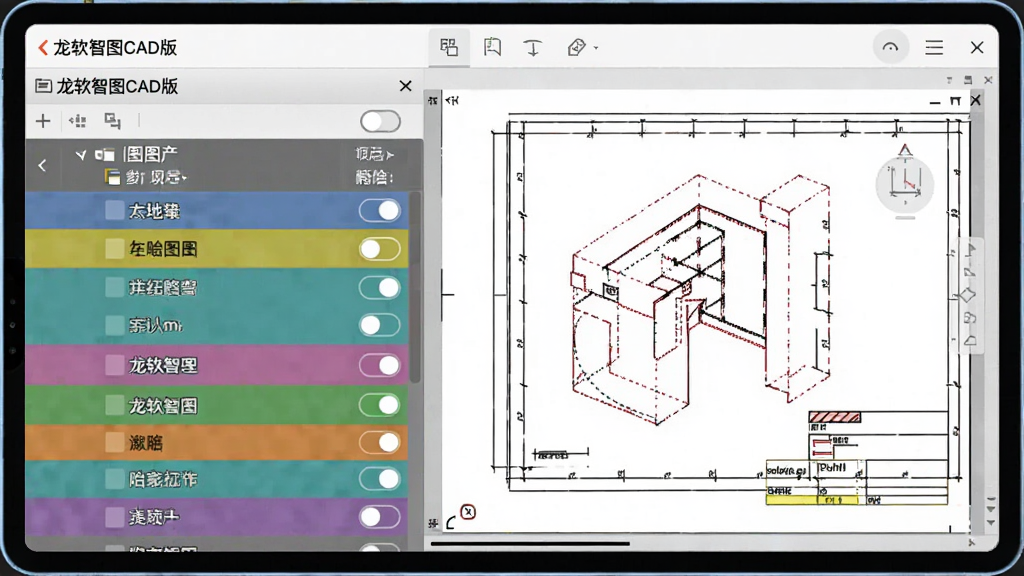
Task: Click the yellow title block cell in drawing
Action: [812, 500]
